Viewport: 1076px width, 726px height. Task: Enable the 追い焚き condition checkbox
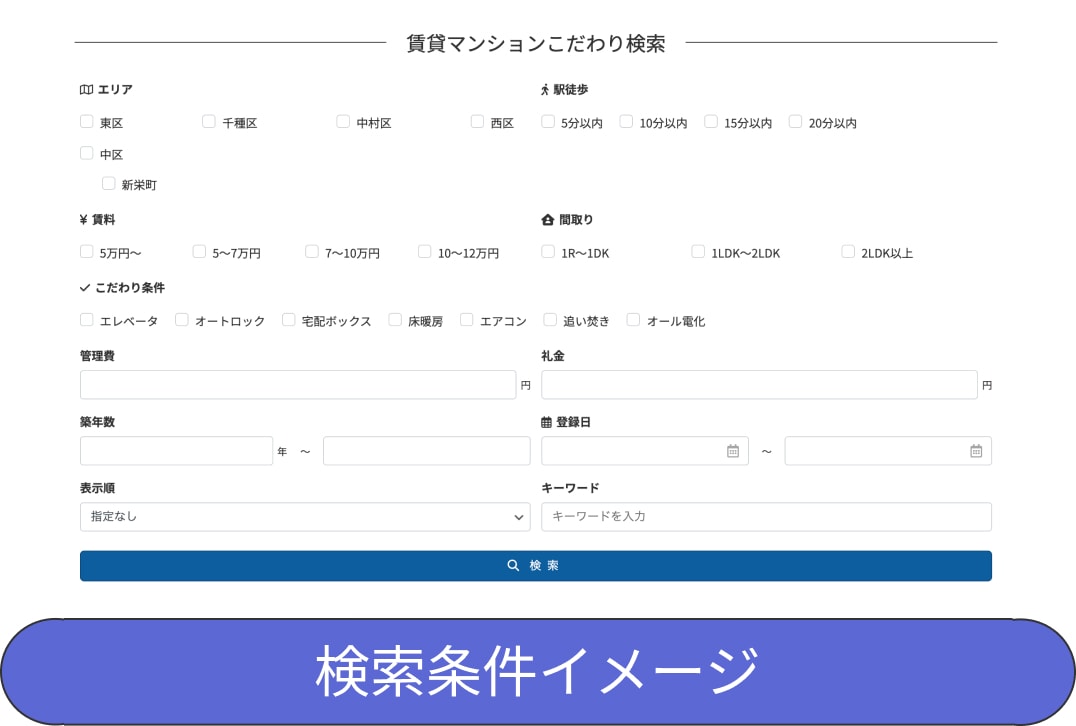click(550, 320)
